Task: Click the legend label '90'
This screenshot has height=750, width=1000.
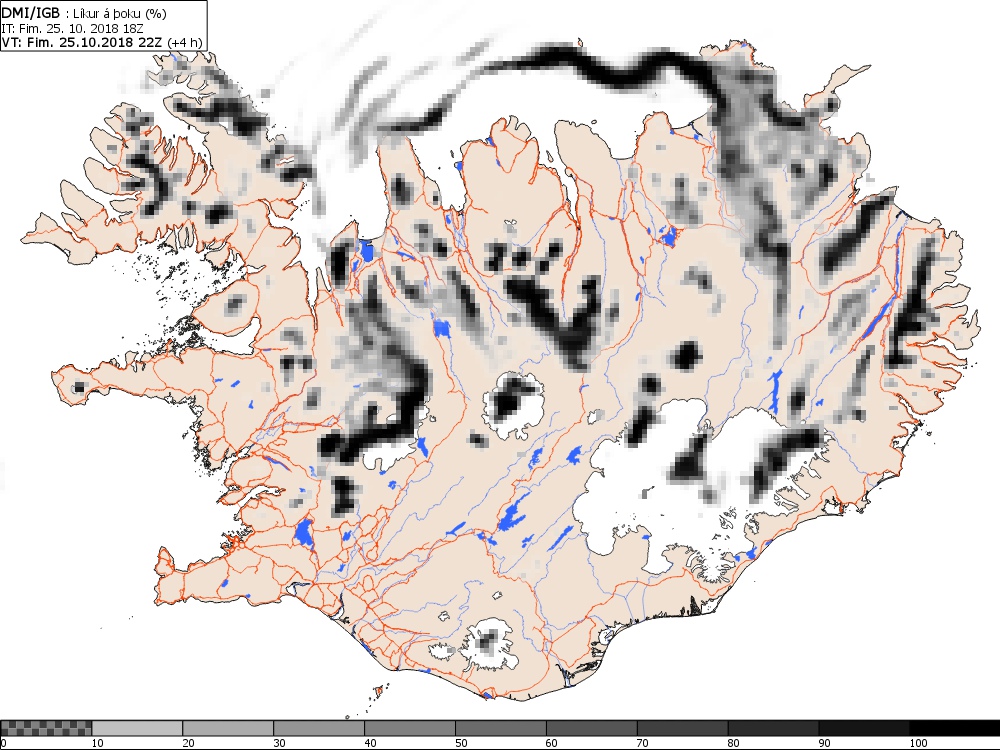Action: 824,743
